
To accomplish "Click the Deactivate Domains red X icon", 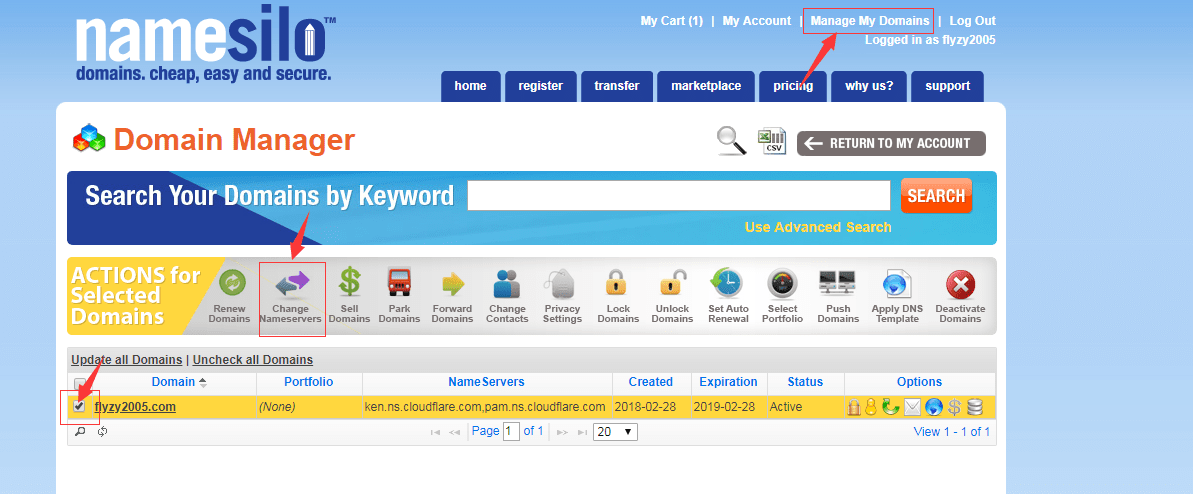I will point(960,285).
